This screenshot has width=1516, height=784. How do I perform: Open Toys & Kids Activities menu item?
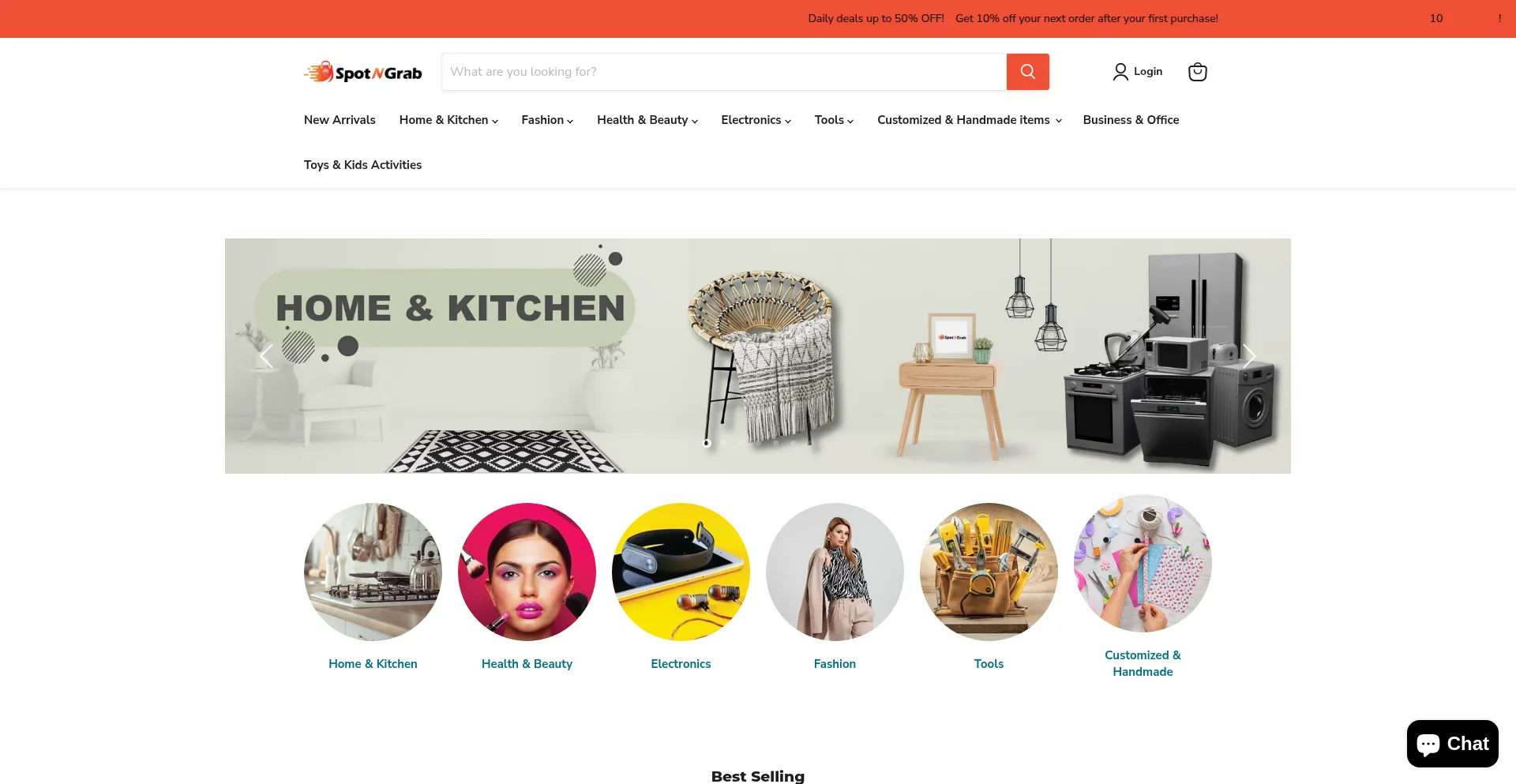(x=362, y=165)
